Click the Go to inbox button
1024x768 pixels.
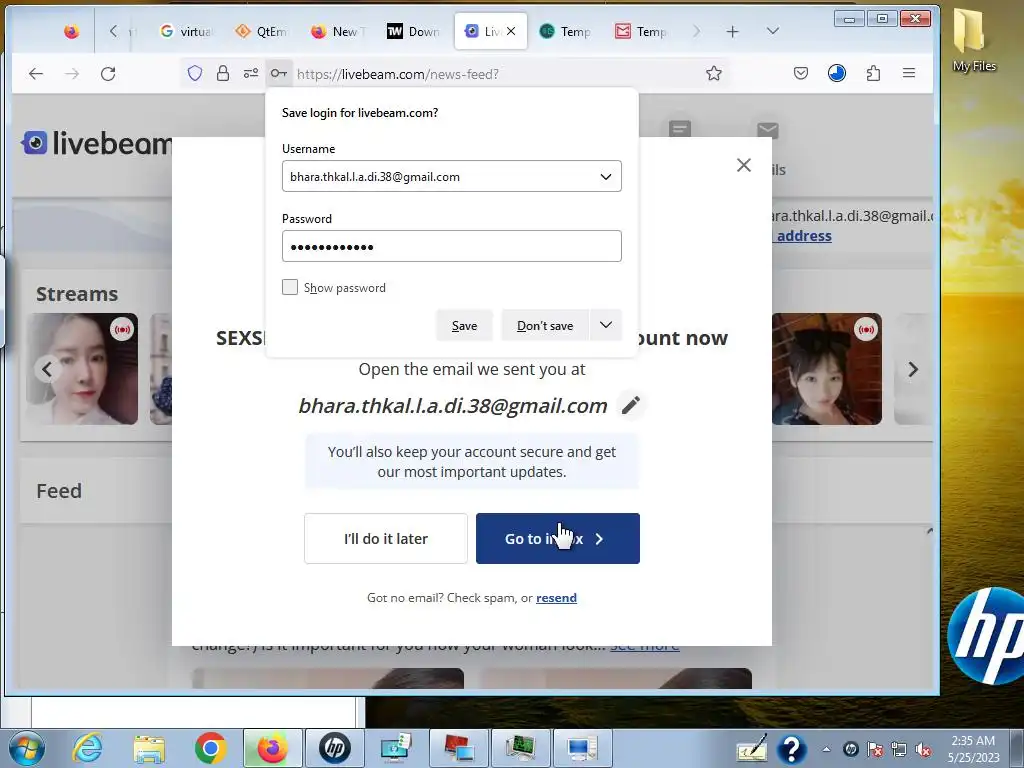[x=558, y=539]
